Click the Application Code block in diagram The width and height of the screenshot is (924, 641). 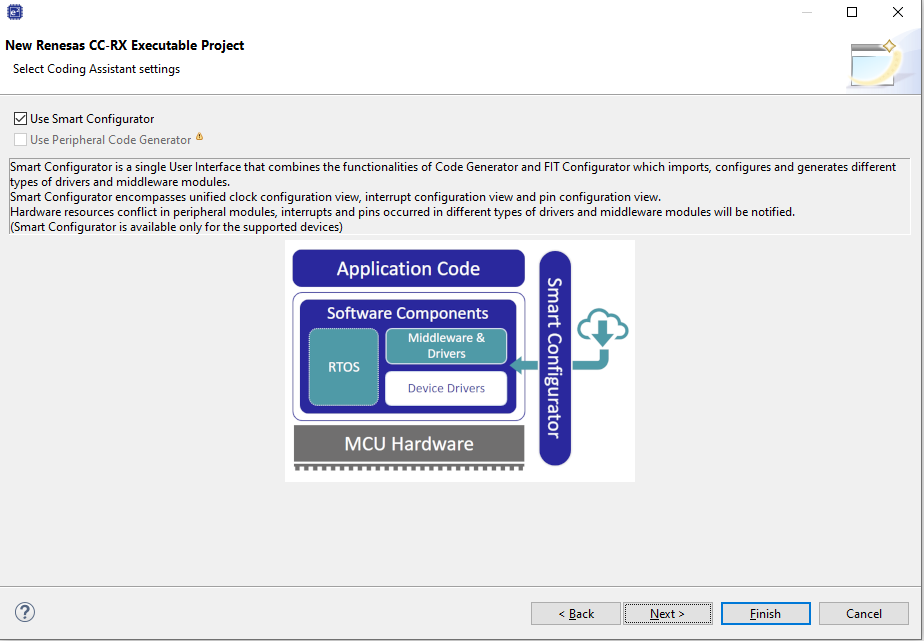pos(408,269)
